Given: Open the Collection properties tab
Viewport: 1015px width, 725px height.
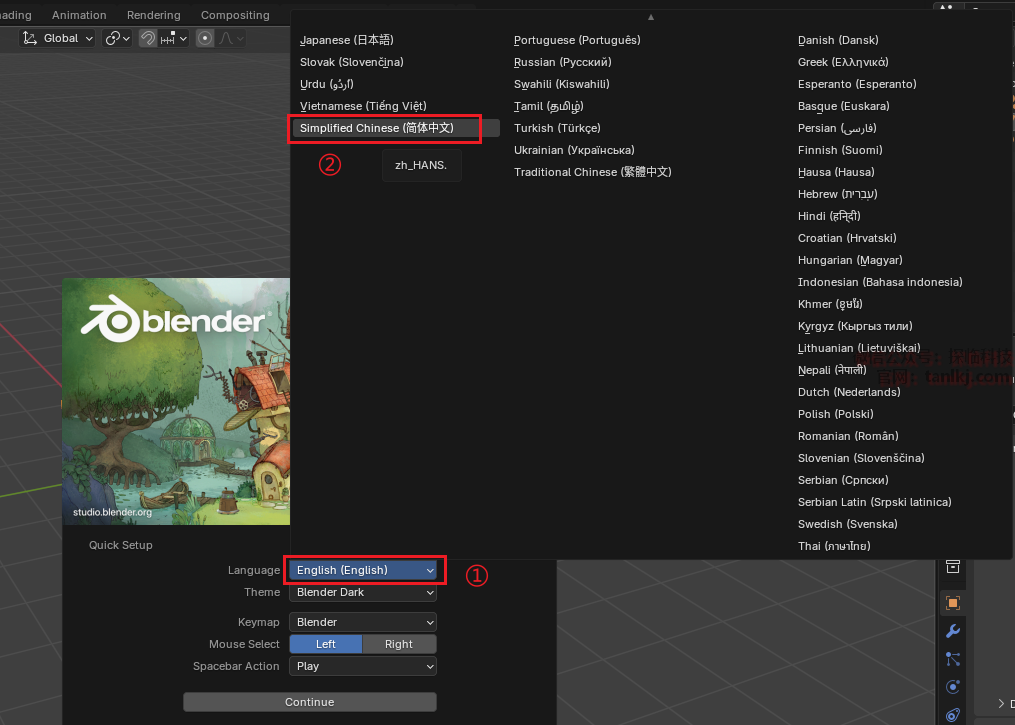Looking at the screenshot, I should coord(952,567).
